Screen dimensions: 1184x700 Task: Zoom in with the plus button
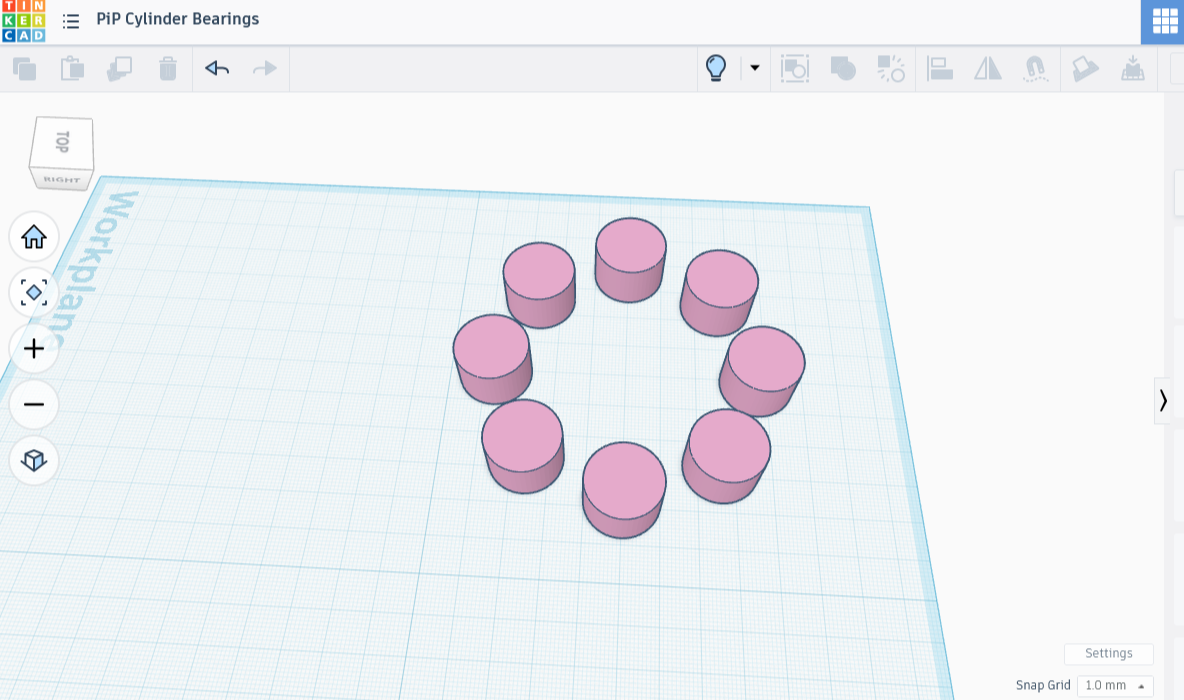click(x=34, y=348)
